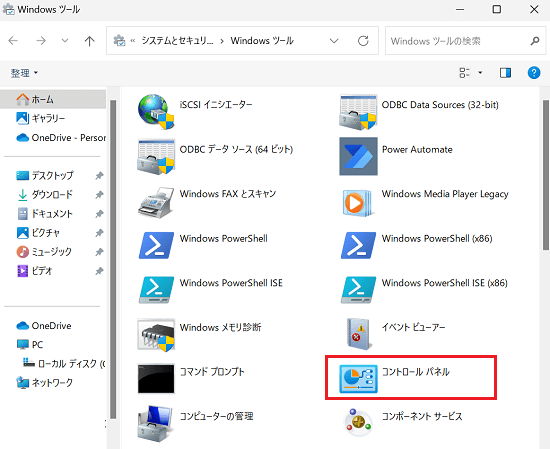Select Windows メモリ診断 icon

[x=156, y=335]
